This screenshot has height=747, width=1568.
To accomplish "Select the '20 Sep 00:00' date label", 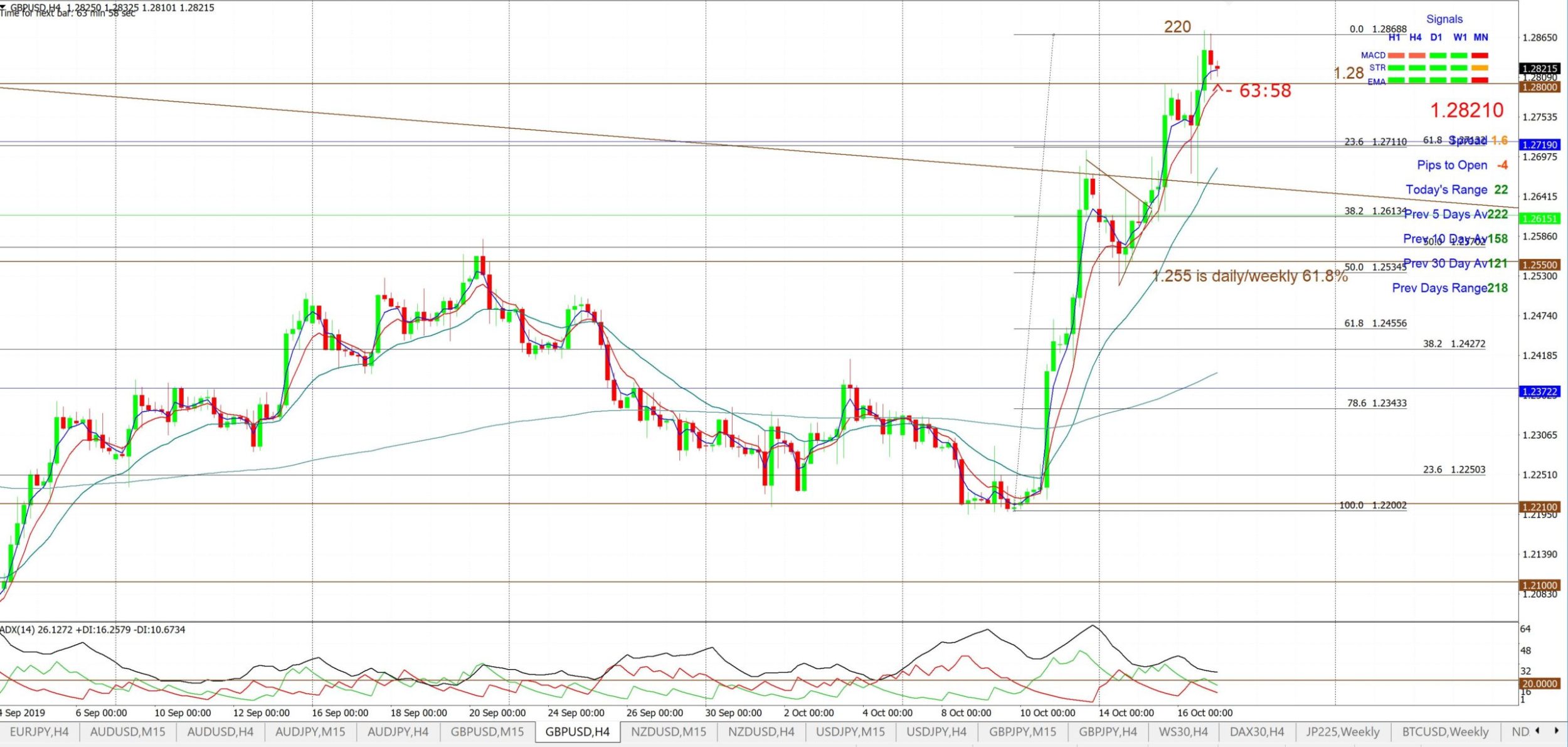I will [497, 713].
